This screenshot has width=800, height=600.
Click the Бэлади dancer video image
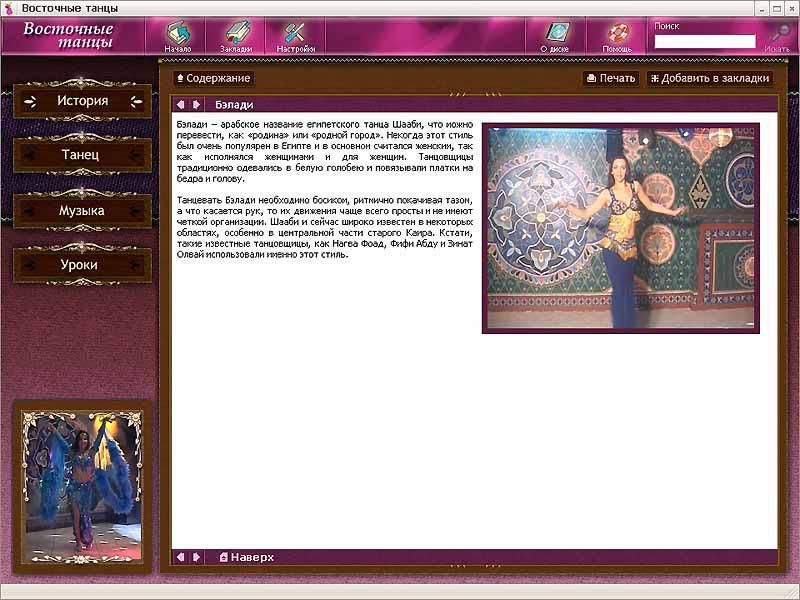[620, 227]
